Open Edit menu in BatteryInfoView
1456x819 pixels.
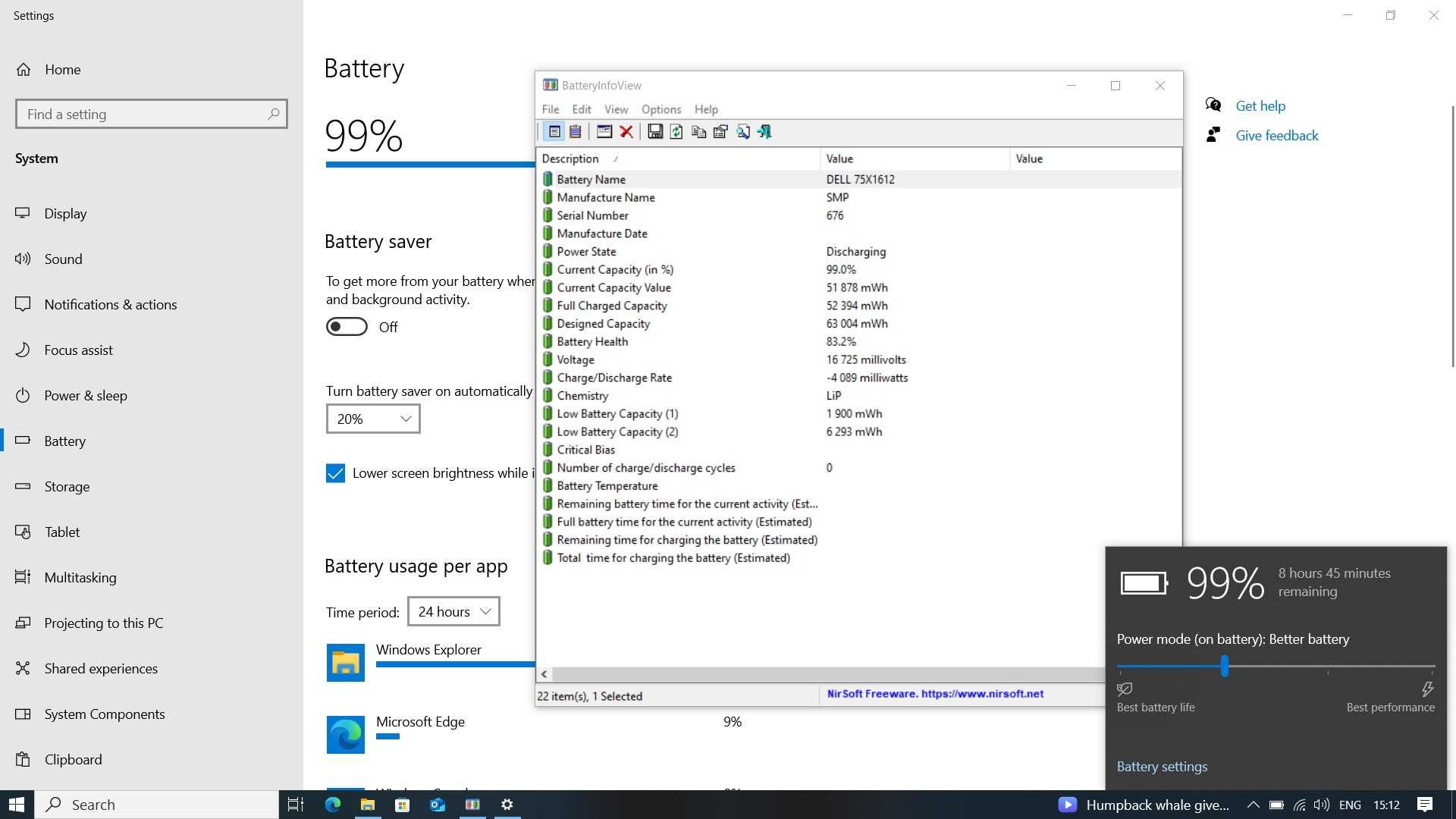[x=582, y=109]
